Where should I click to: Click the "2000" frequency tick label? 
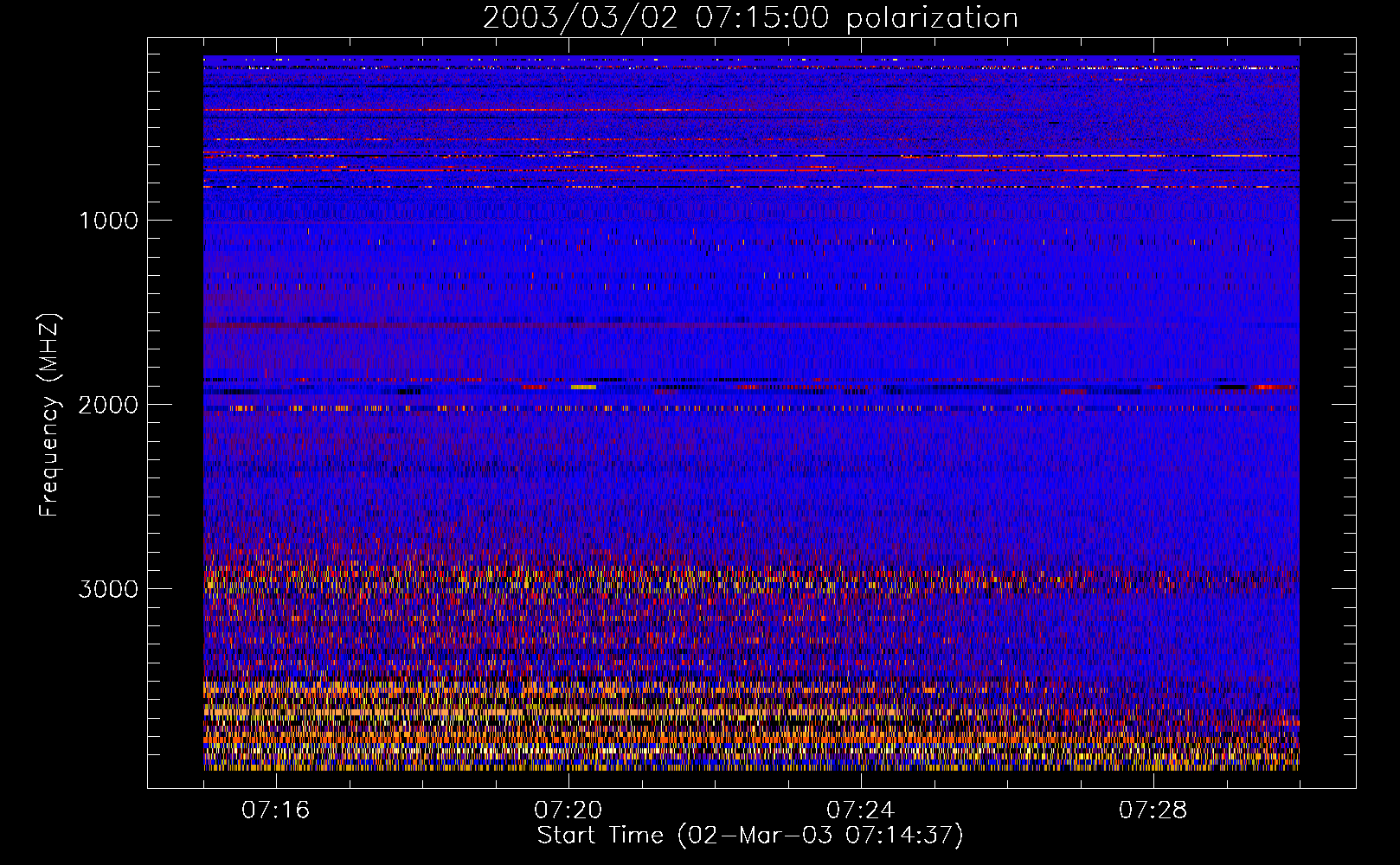[x=108, y=405]
